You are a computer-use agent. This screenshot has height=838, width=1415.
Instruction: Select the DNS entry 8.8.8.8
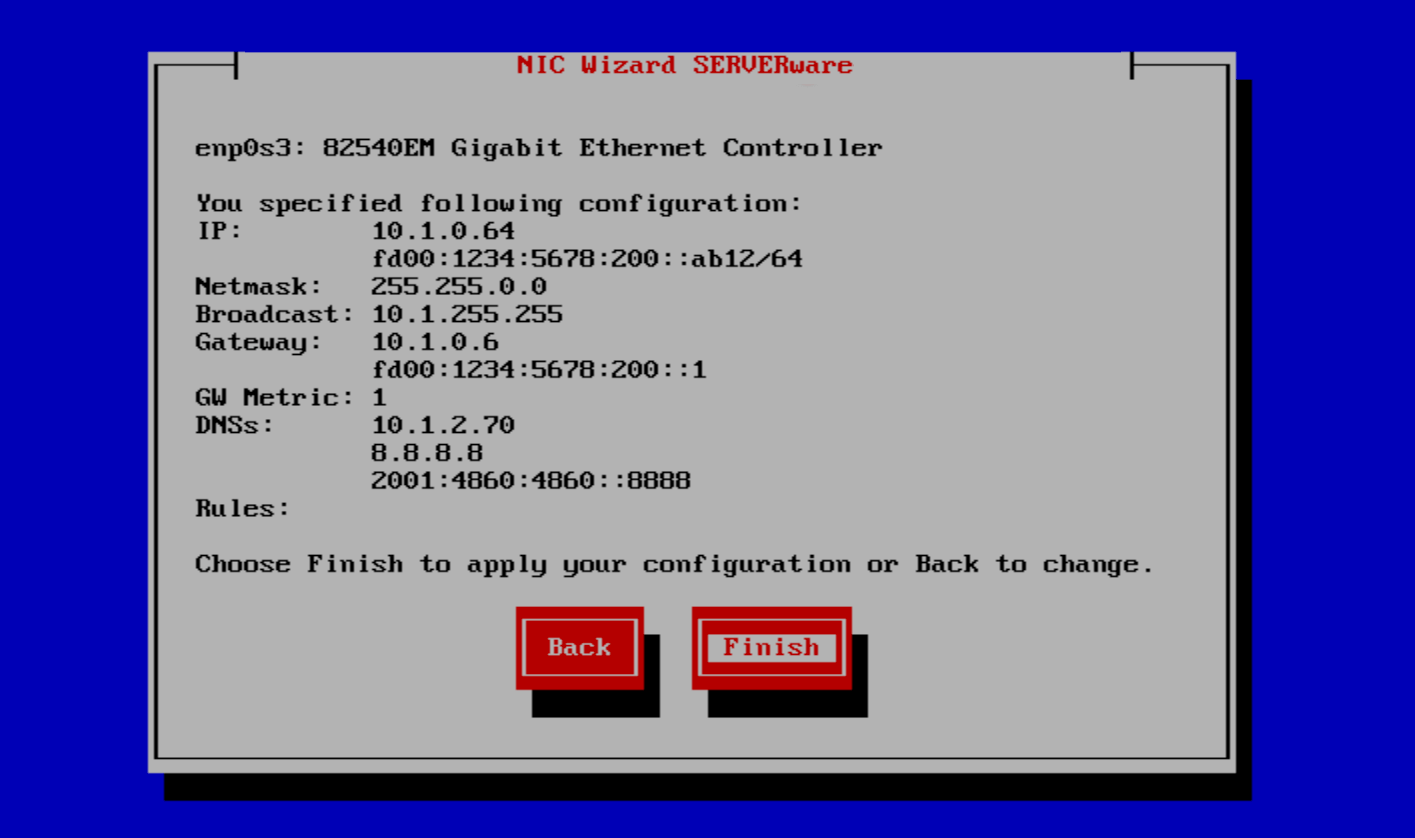427,453
